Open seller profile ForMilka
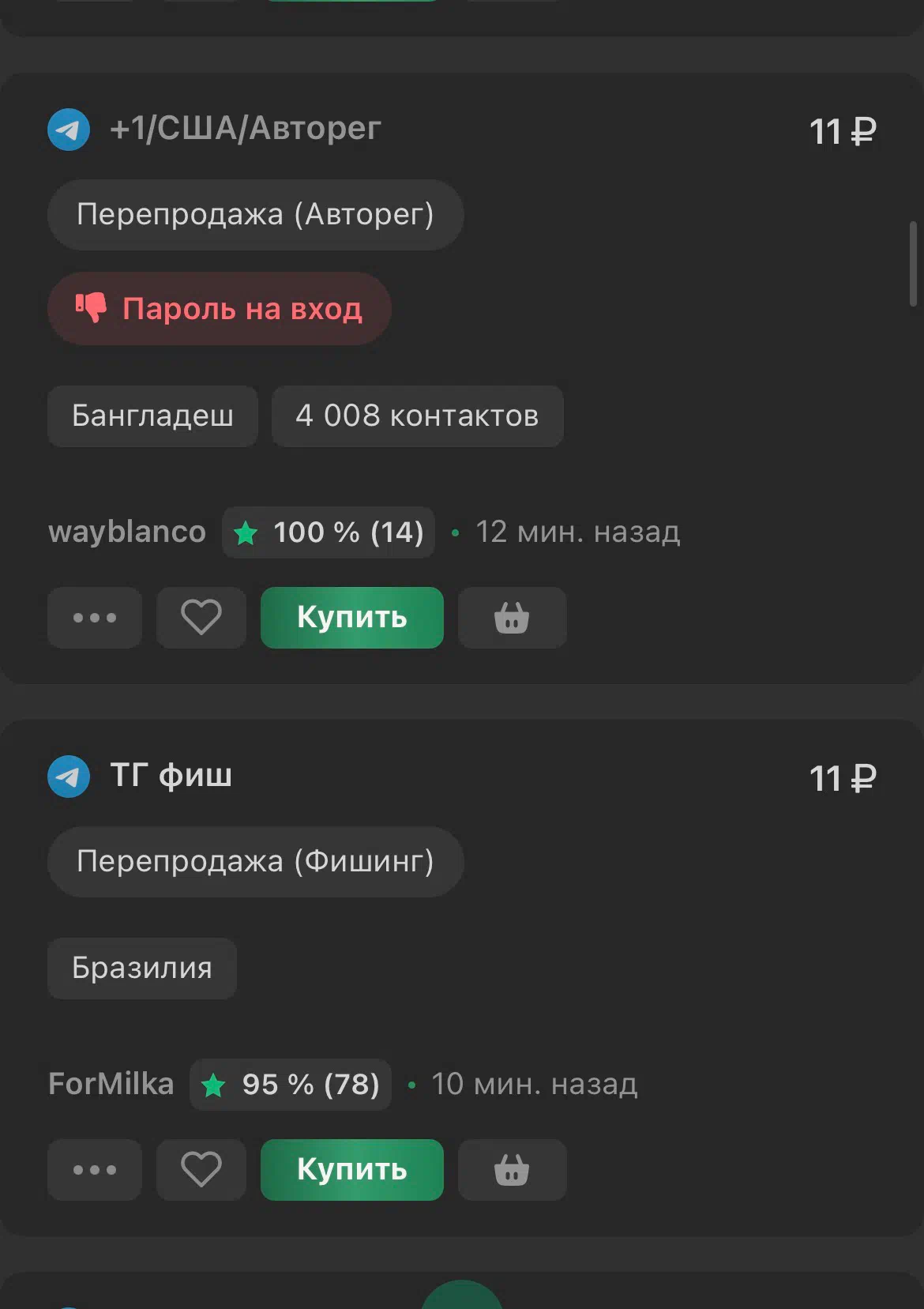The width and height of the screenshot is (924, 1309). (111, 1085)
